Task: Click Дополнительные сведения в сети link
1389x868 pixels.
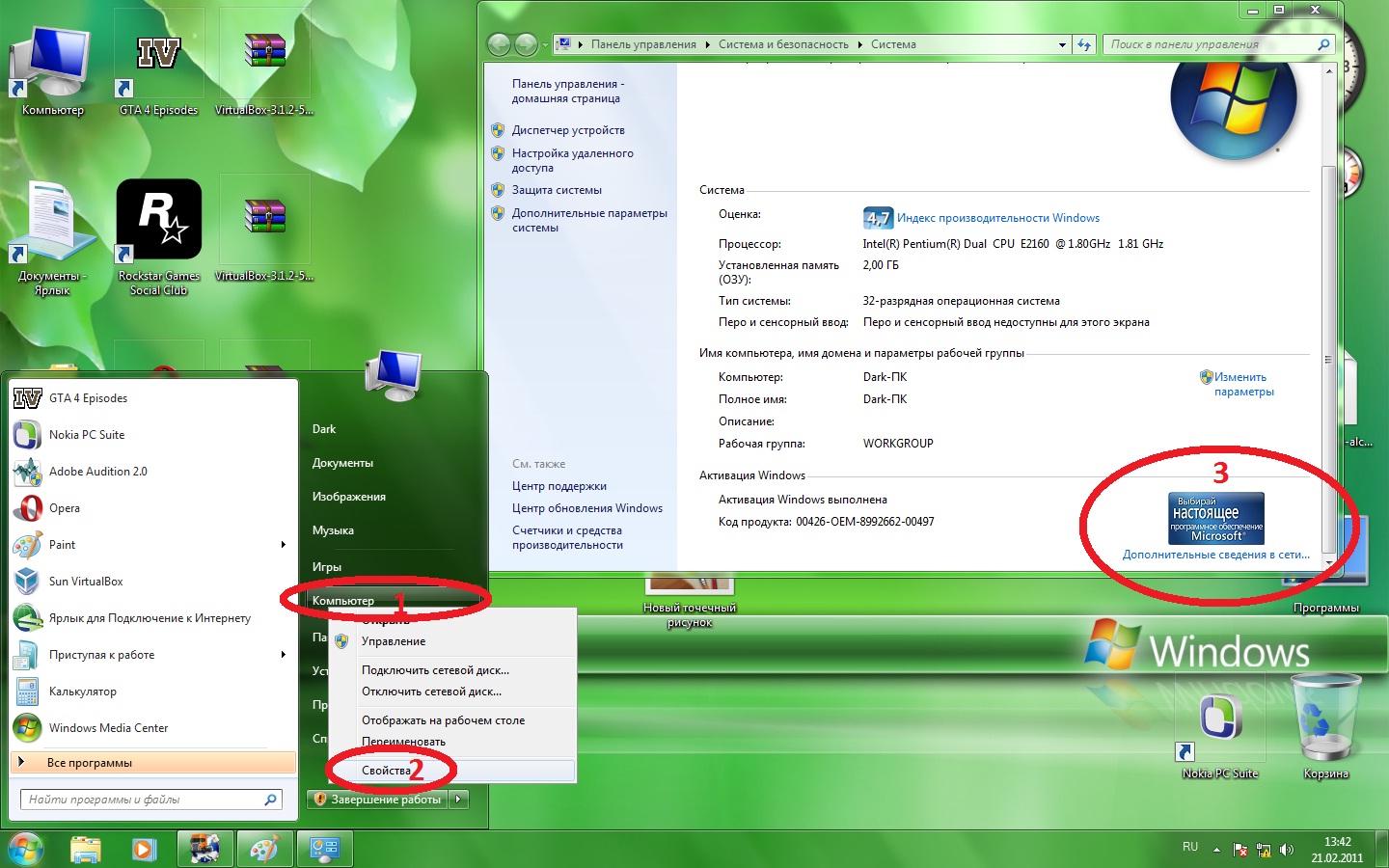Action: tap(1216, 555)
